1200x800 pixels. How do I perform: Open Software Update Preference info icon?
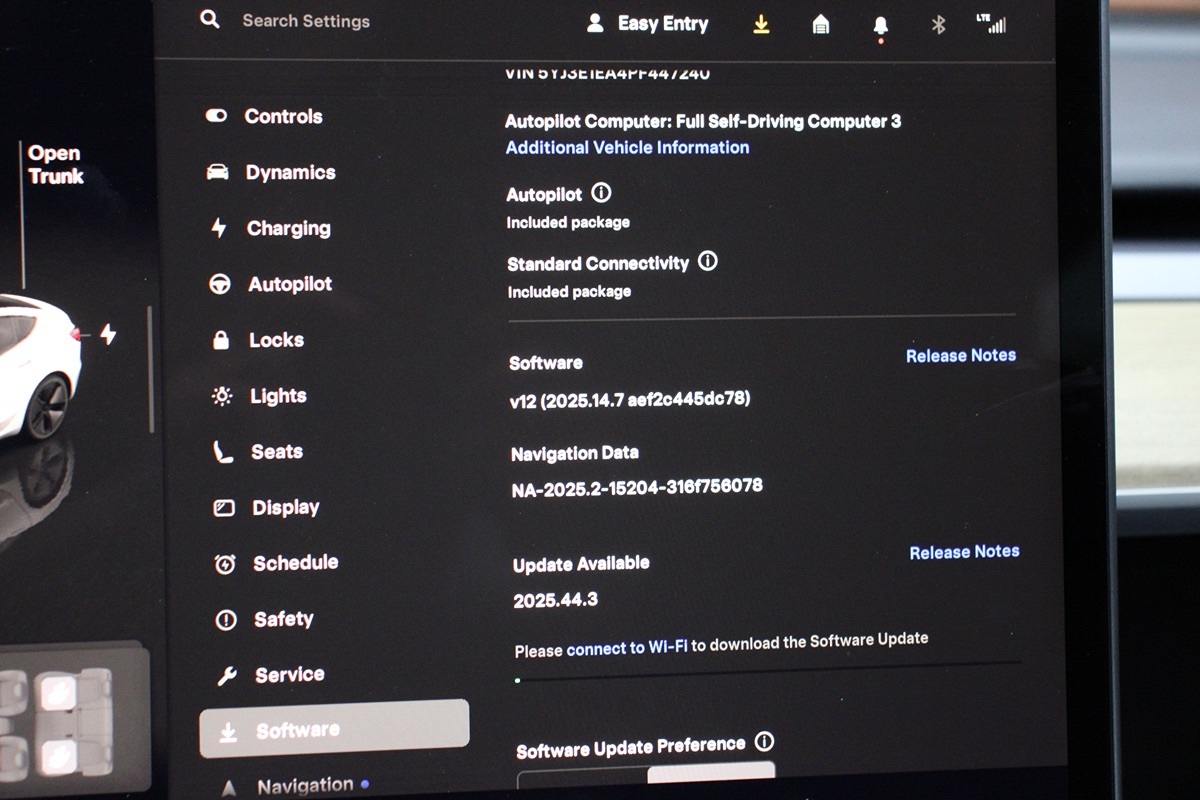coord(764,742)
